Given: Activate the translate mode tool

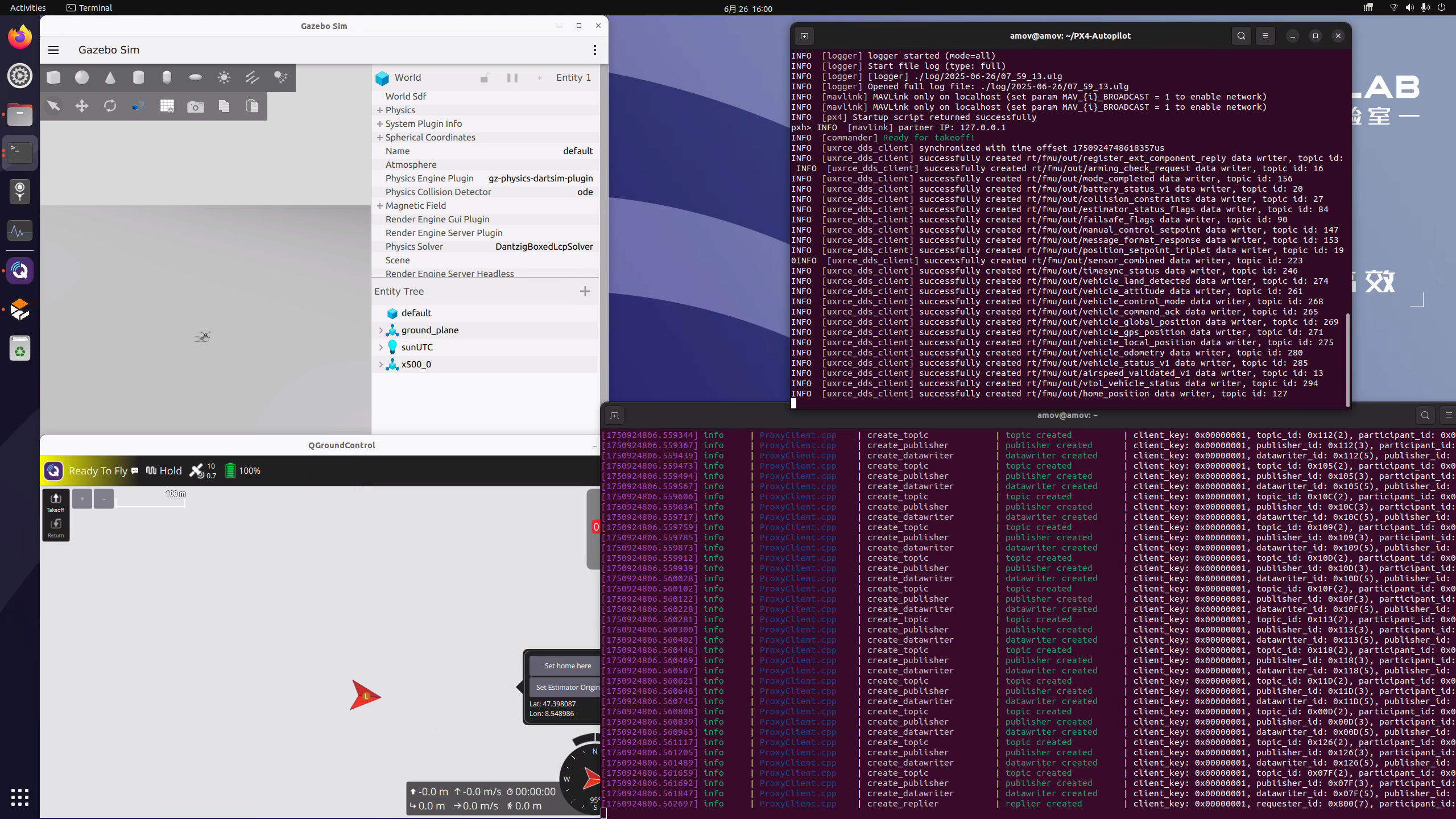Looking at the screenshot, I should 82,106.
